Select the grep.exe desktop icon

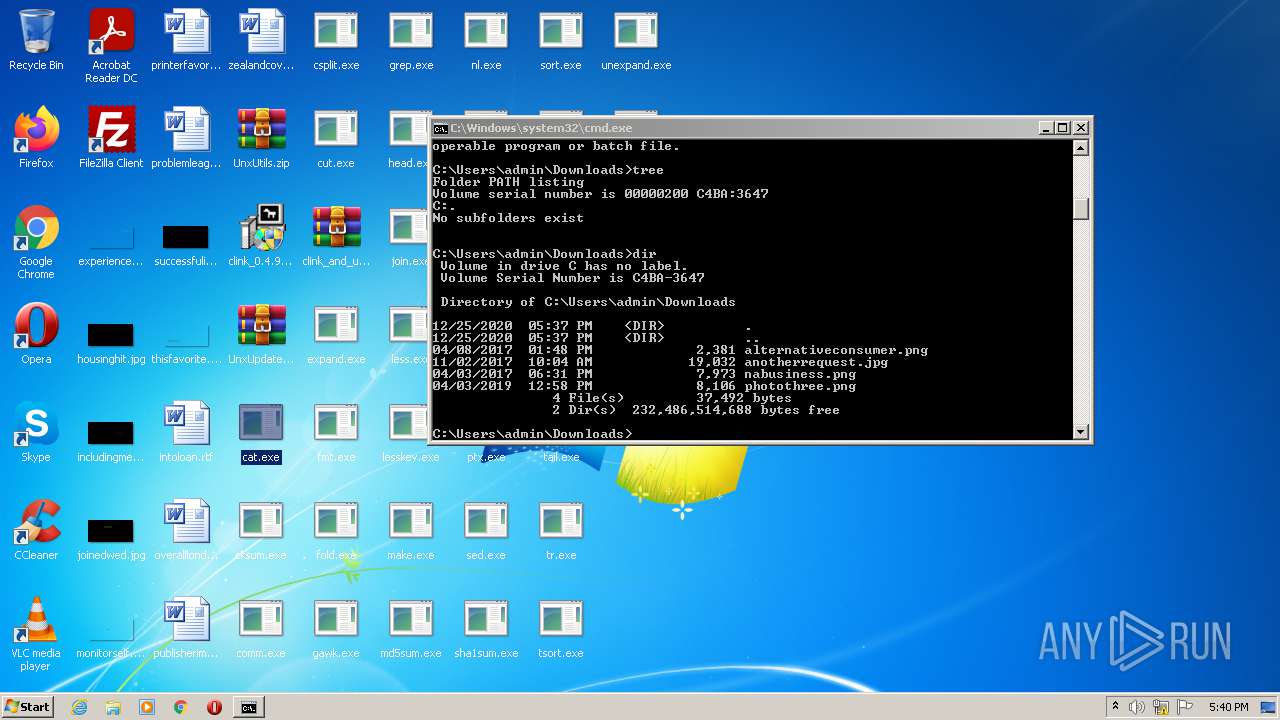(411, 40)
